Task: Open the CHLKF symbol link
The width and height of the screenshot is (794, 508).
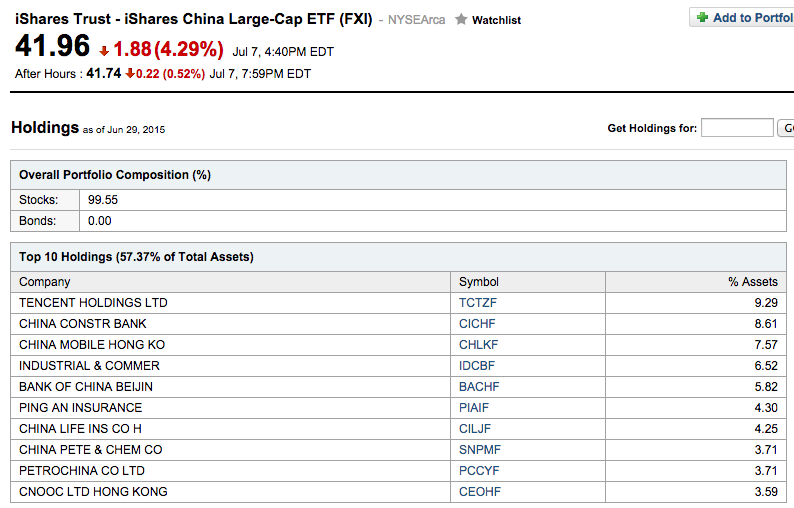Action: click(477, 345)
